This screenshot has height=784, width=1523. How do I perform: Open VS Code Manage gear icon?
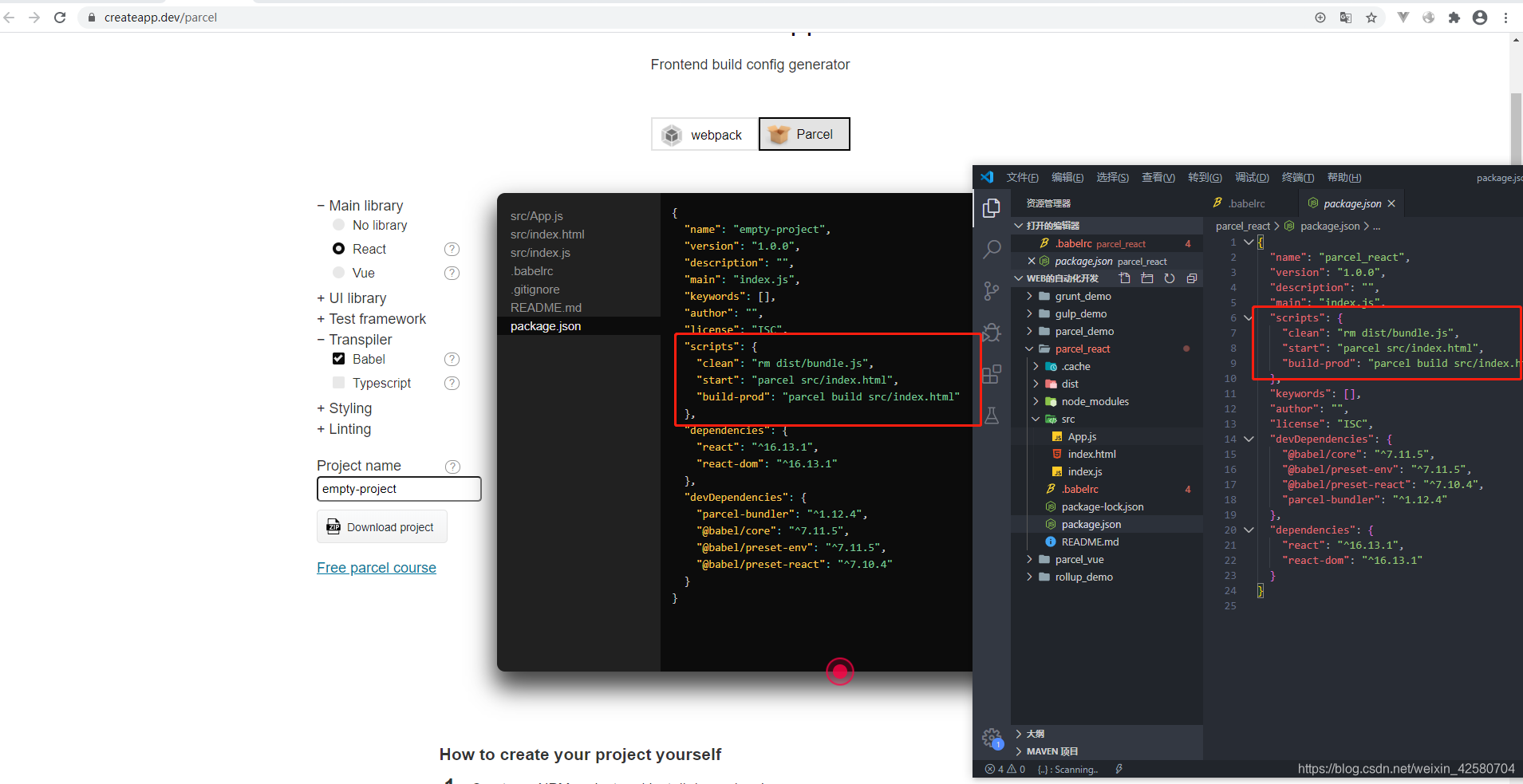992,739
